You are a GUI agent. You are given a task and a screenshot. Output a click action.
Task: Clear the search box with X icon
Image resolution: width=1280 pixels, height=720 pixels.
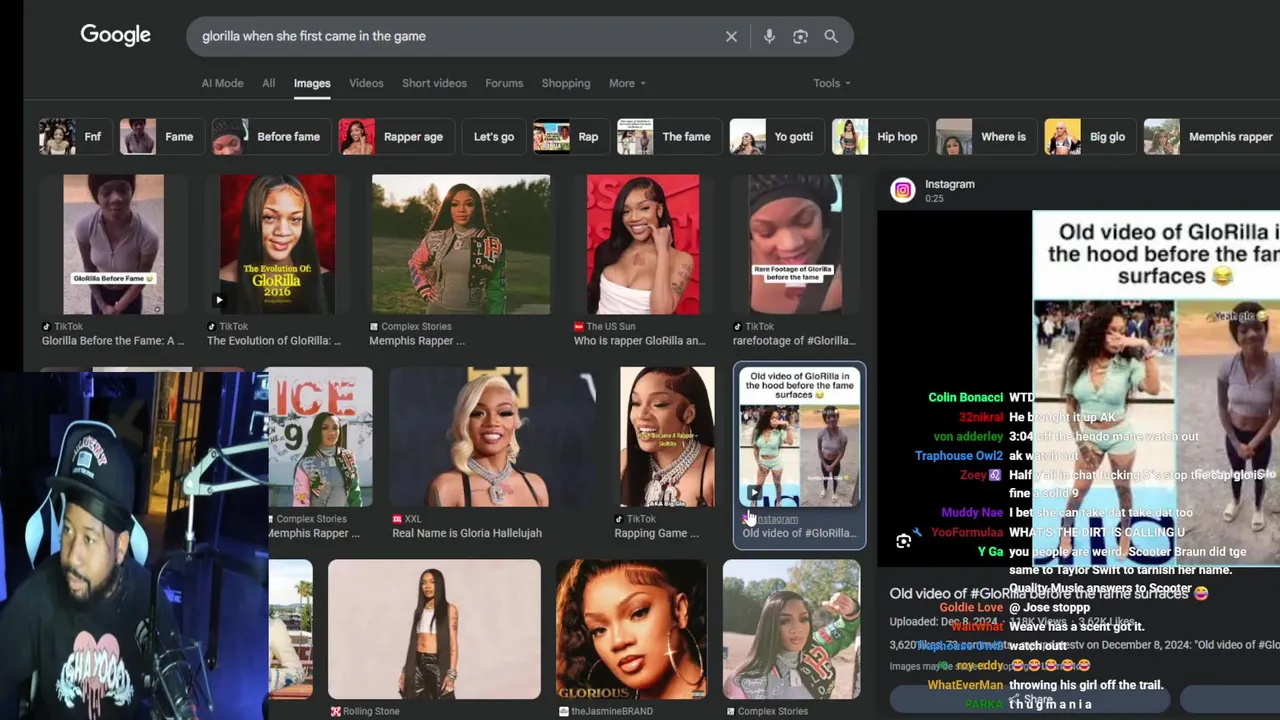(731, 36)
